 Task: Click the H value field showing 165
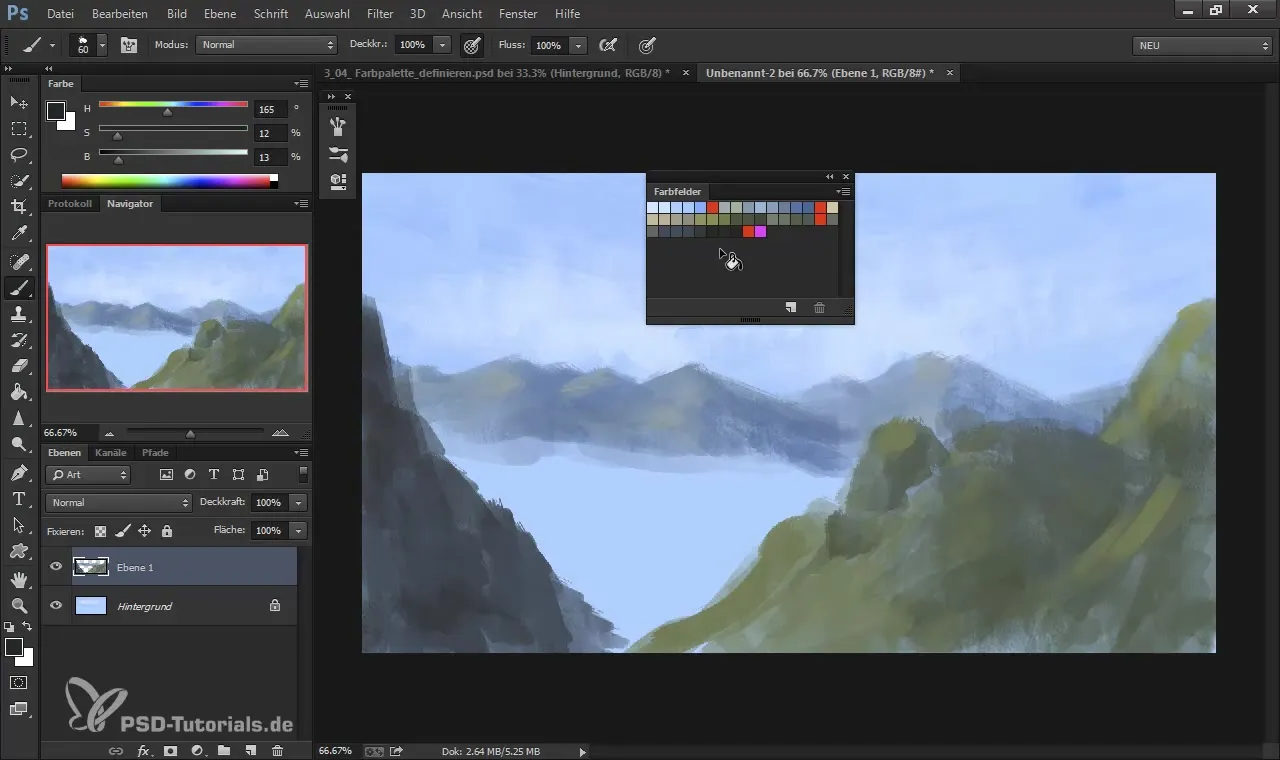click(270, 109)
